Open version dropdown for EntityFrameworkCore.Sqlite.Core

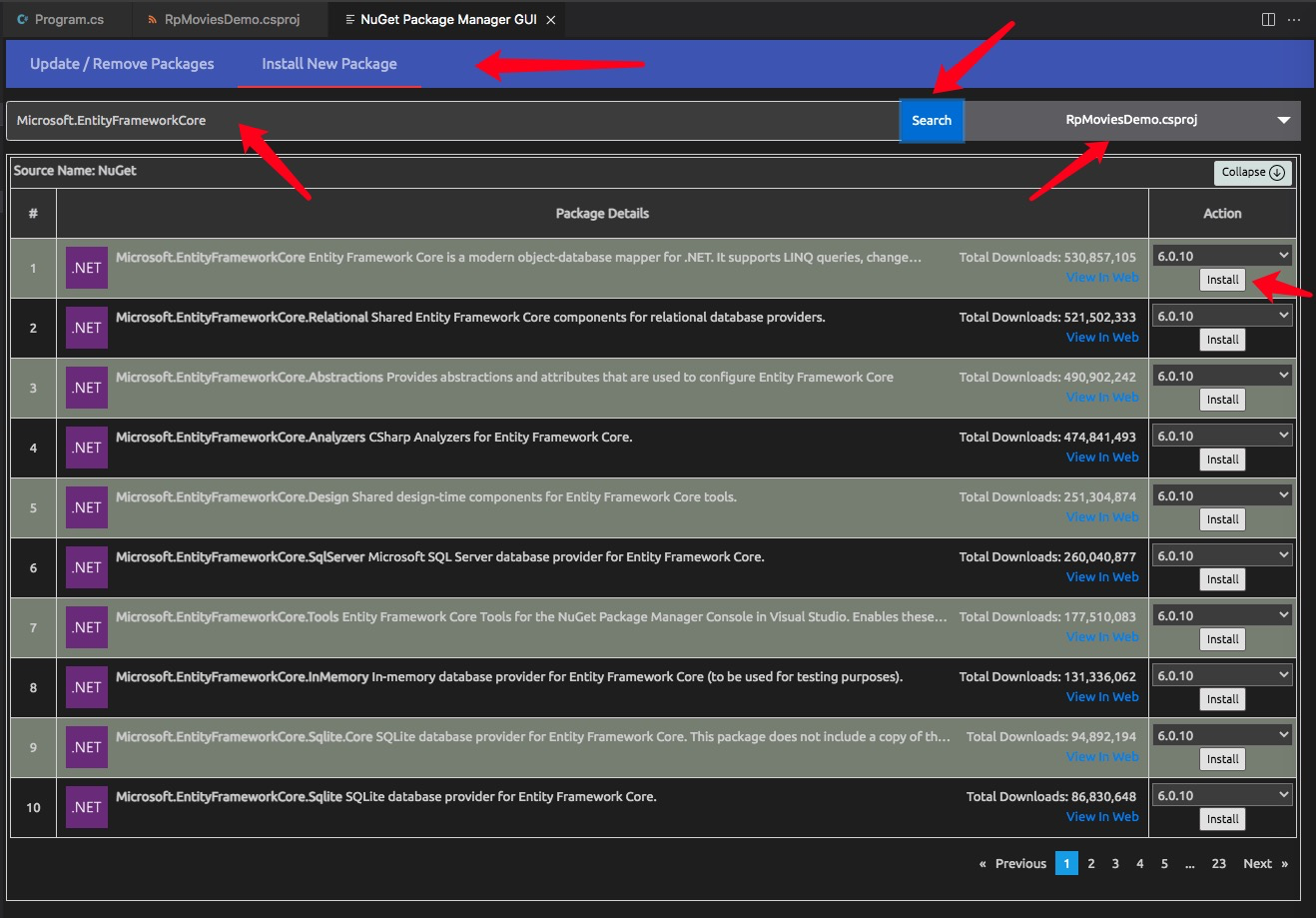(1222, 735)
